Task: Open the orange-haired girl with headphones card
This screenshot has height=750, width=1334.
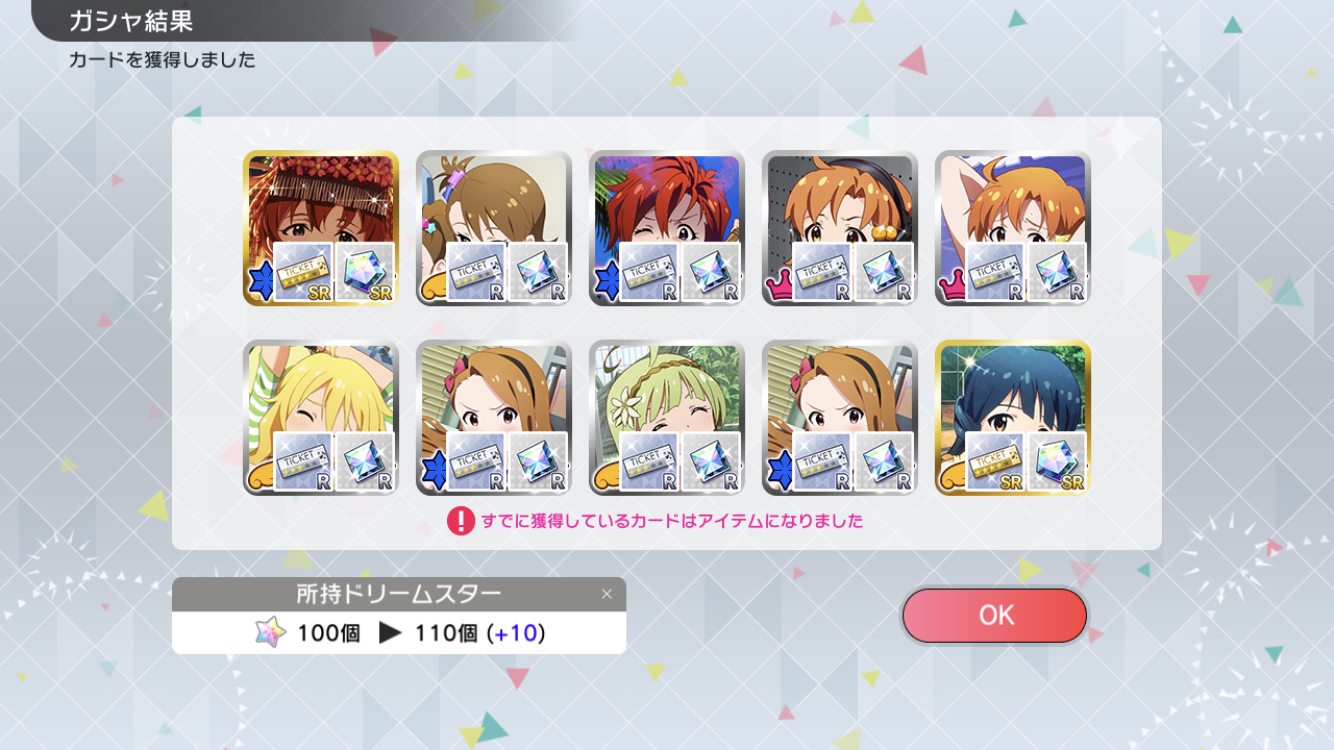Action: pos(840,228)
